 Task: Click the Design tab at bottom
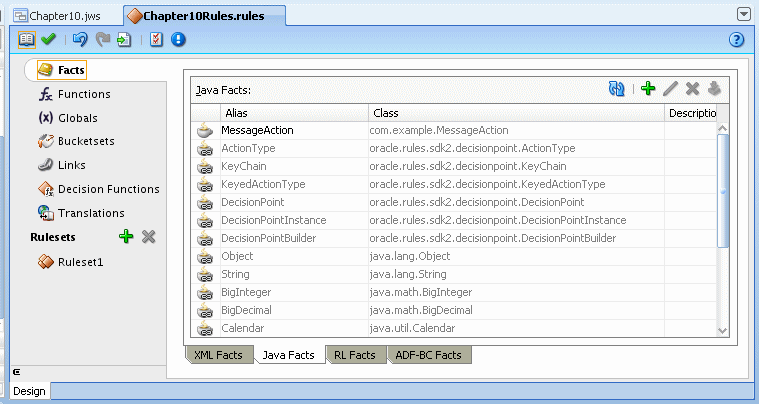tap(29, 391)
